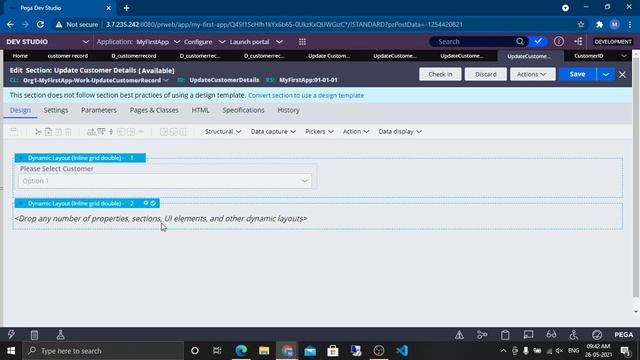The image size is (640, 360).
Task: Open the MyFirstApp application dropdown
Action: click(x=158, y=42)
